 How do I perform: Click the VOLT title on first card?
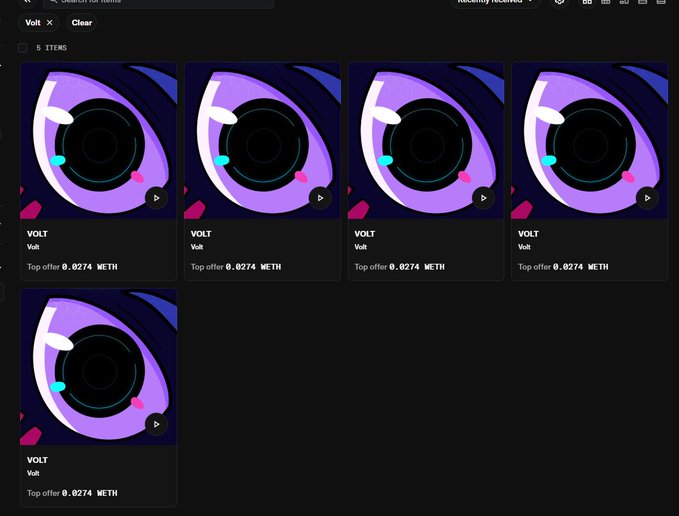pos(37,234)
